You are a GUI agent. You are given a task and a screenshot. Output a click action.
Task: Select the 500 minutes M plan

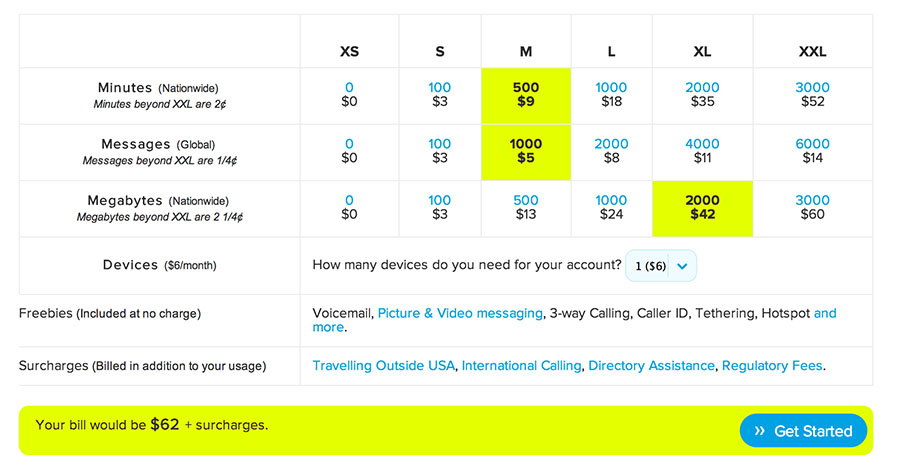[525, 95]
